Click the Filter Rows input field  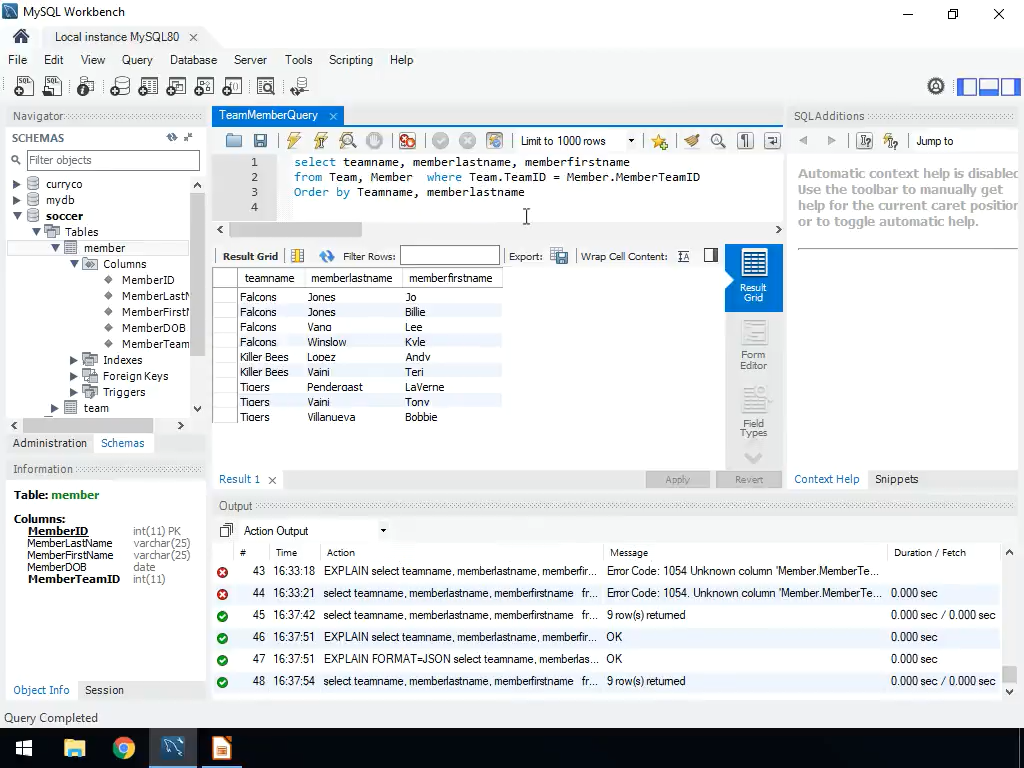coord(449,256)
